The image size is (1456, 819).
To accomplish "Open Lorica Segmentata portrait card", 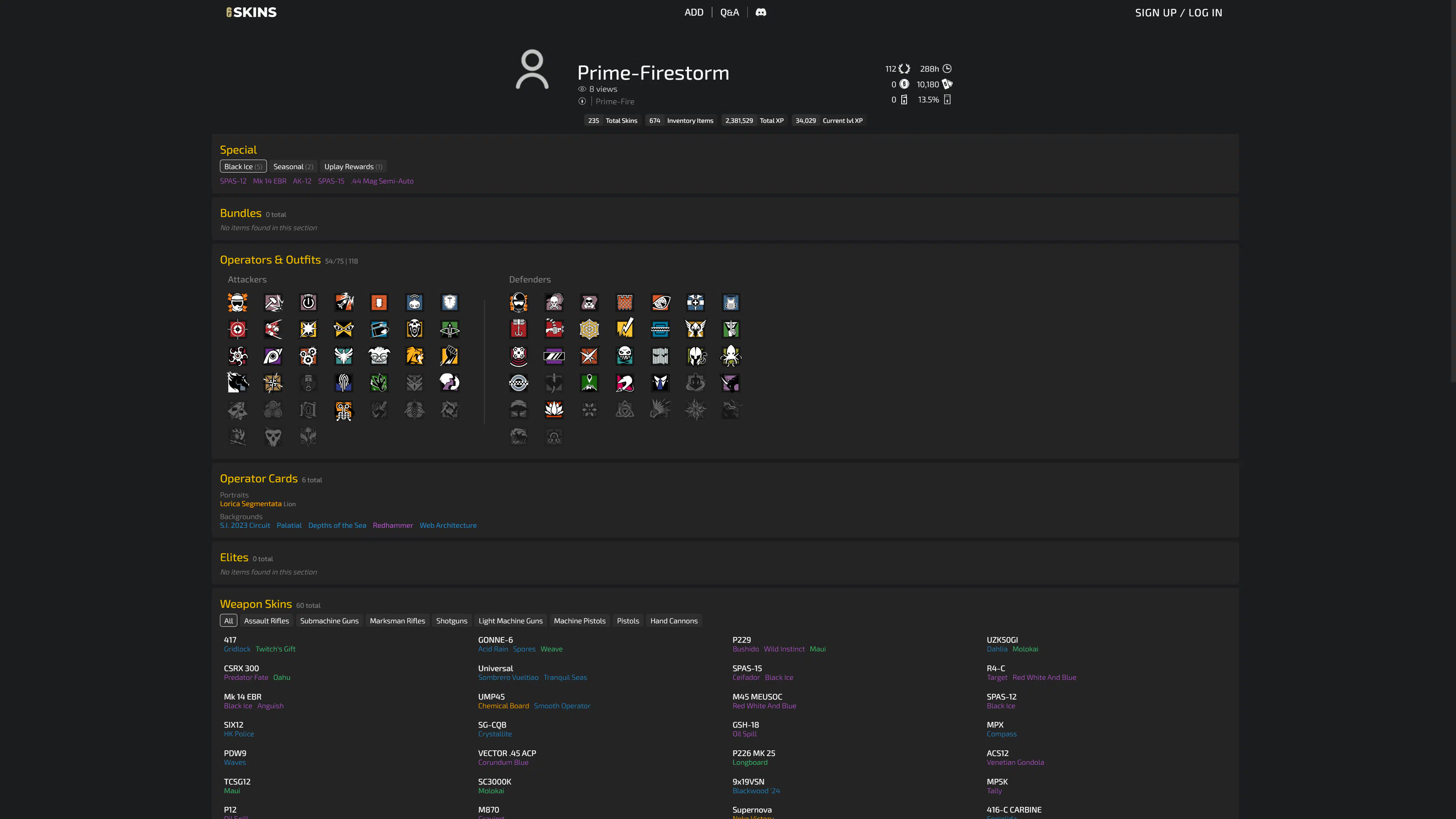I will tap(250, 504).
